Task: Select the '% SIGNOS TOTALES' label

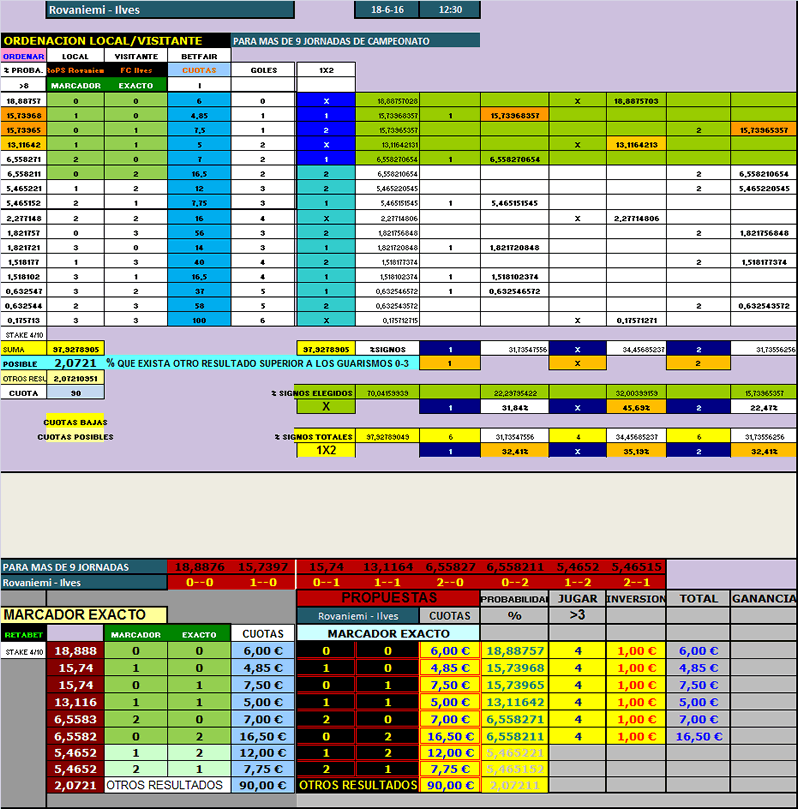Action: pyautogui.click(x=315, y=436)
